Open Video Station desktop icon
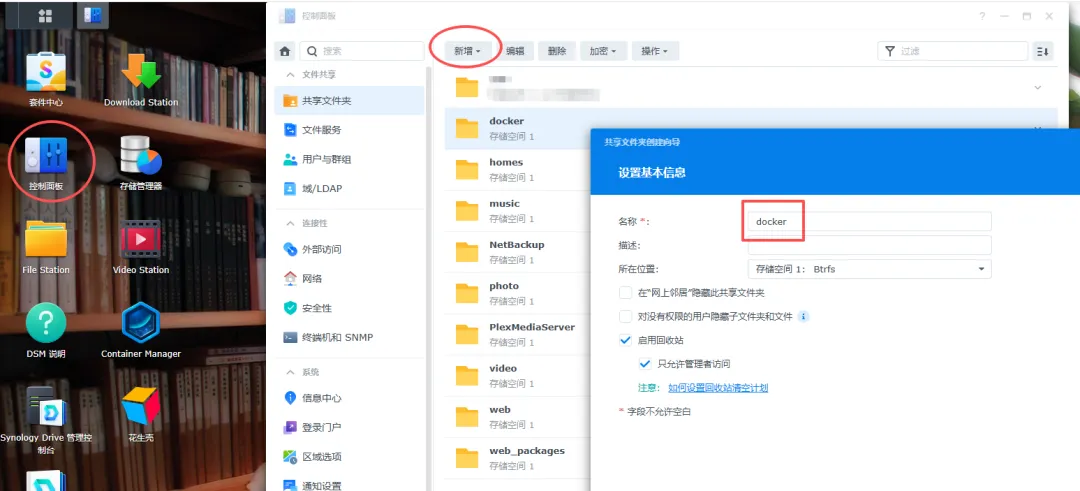Viewport: 1080px width, 491px height. 141,247
